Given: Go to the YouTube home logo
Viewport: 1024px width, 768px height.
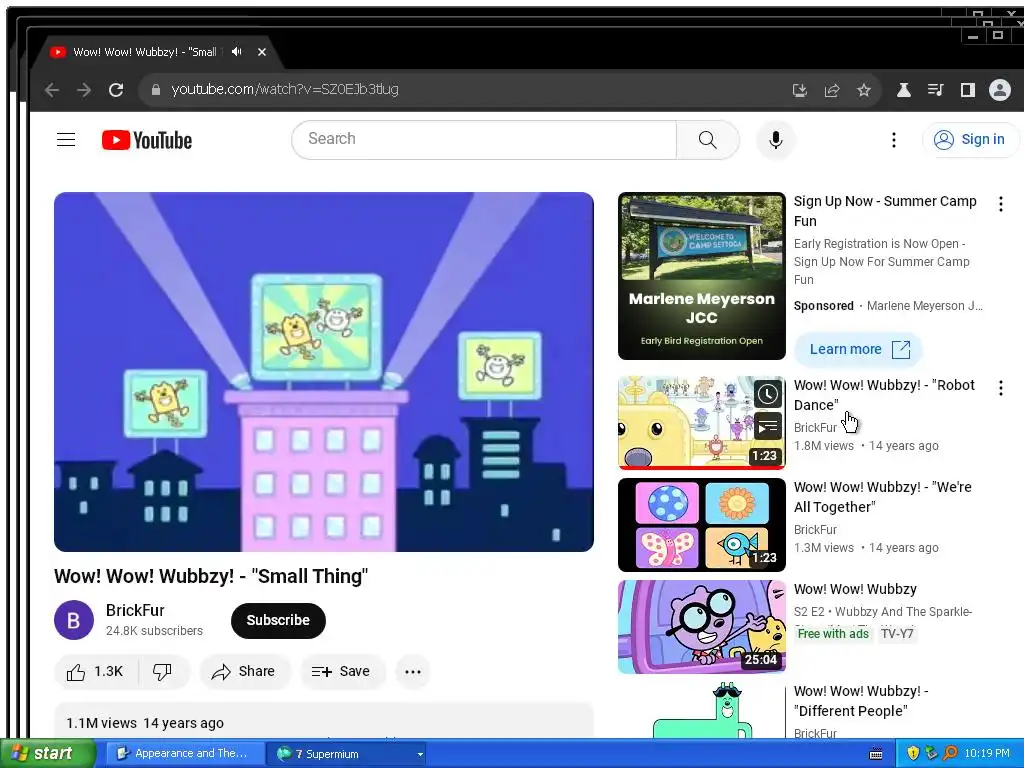Looking at the screenshot, I should [147, 140].
